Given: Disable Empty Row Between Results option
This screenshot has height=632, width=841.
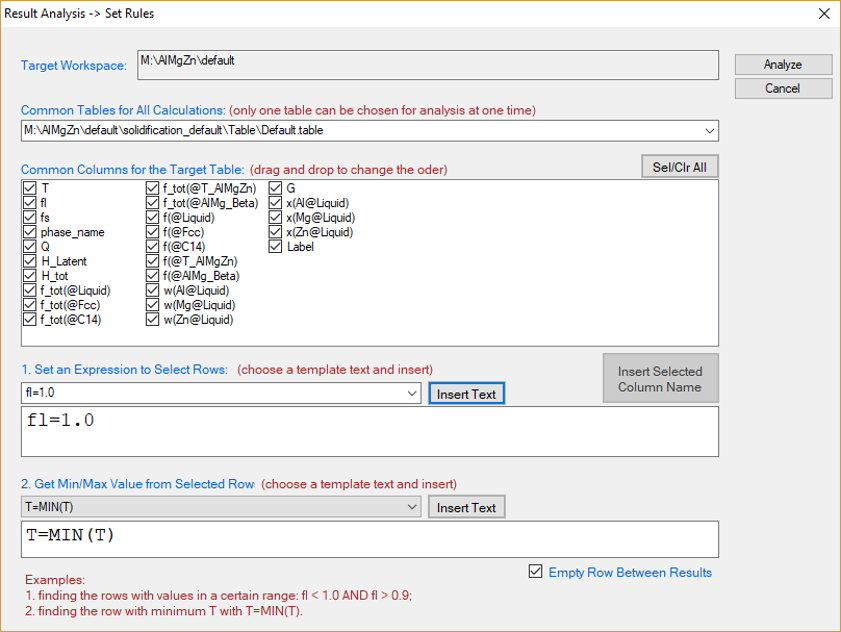Looking at the screenshot, I should (537, 572).
